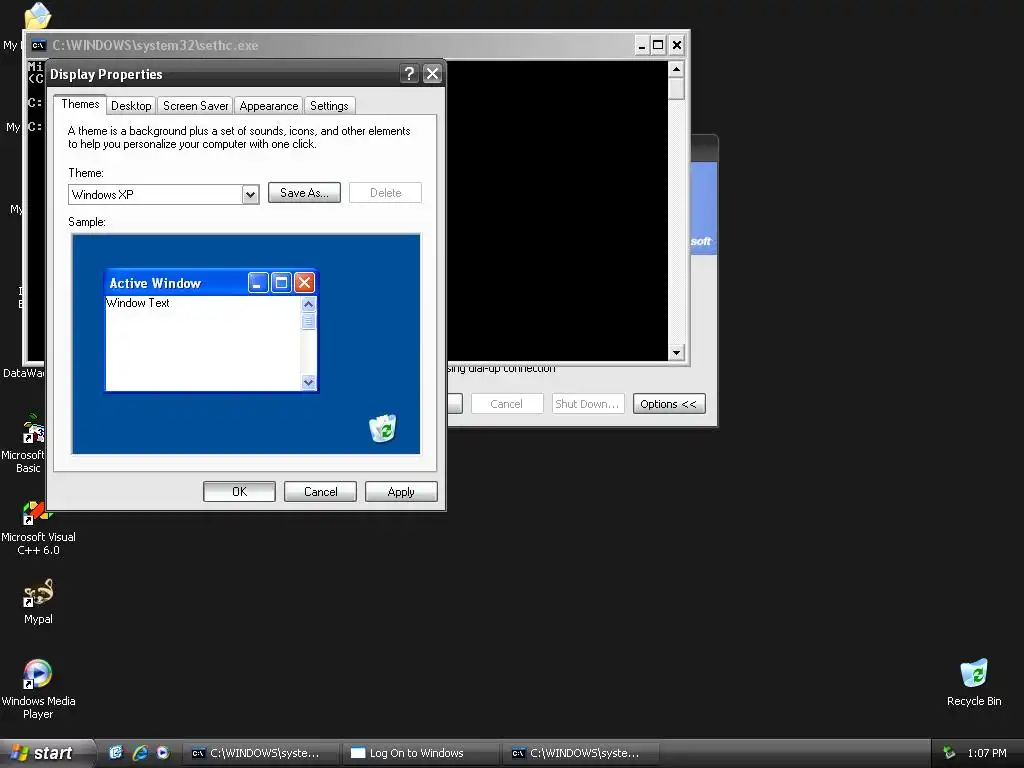1024x768 pixels.
Task: Close the Display Properties dialog
Action: pos(432,74)
